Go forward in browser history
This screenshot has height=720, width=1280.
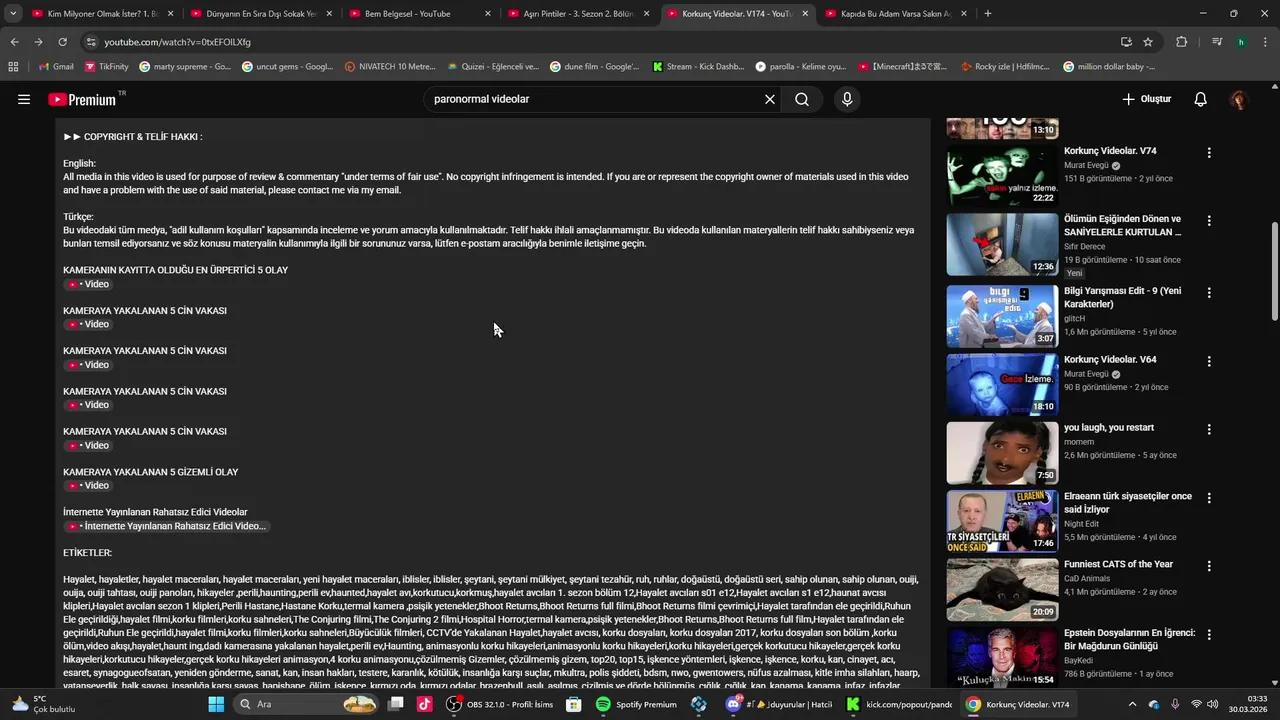38,42
